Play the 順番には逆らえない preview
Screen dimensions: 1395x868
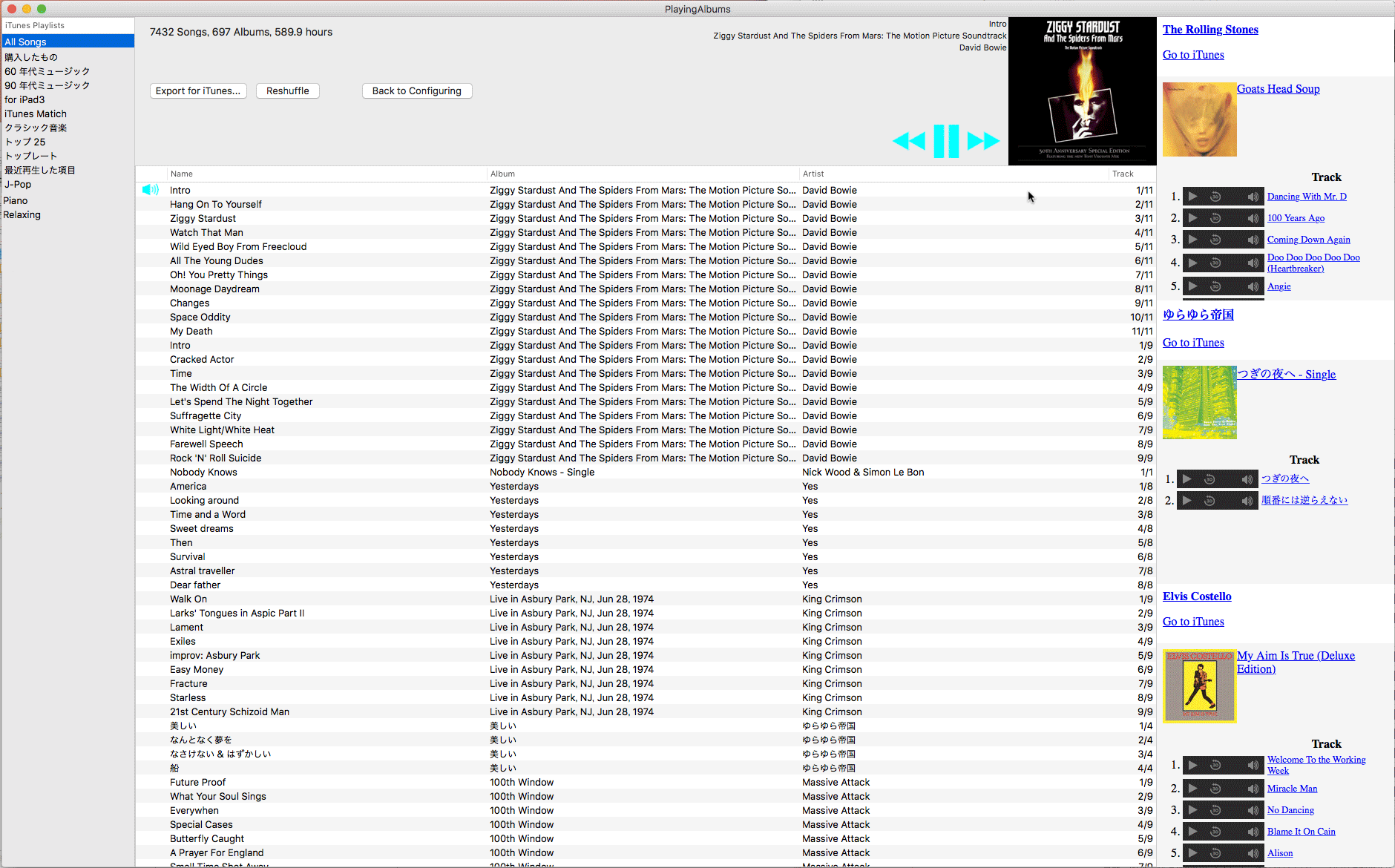[x=1186, y=501]
